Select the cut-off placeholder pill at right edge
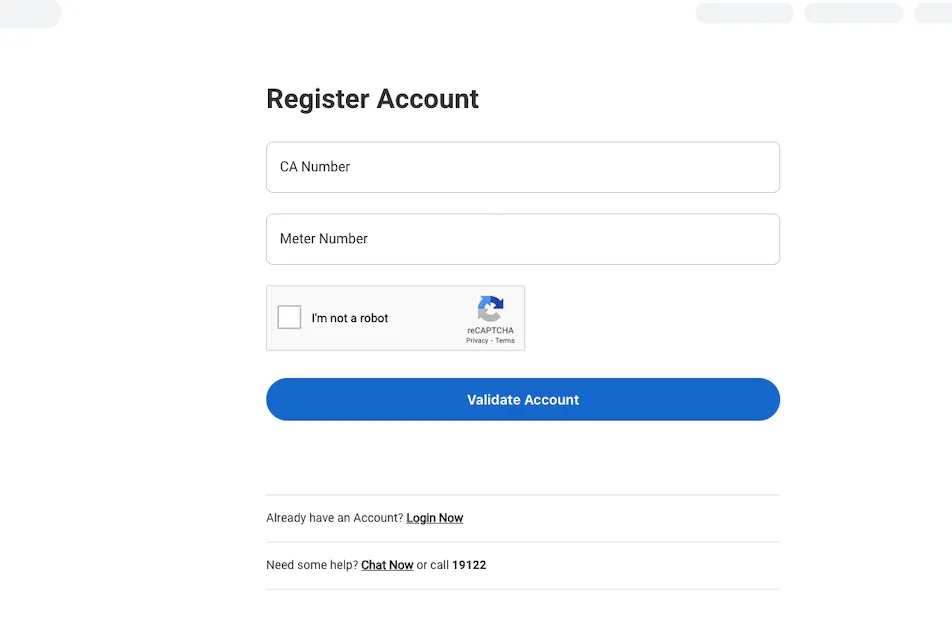Screen dimensions: 952x621 coord(934,13)
